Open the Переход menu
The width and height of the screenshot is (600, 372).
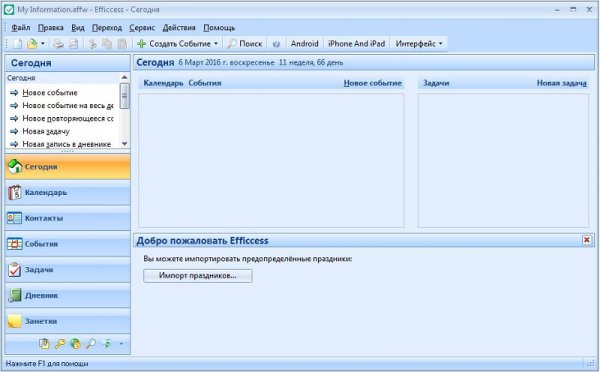(x=107, y=28)
